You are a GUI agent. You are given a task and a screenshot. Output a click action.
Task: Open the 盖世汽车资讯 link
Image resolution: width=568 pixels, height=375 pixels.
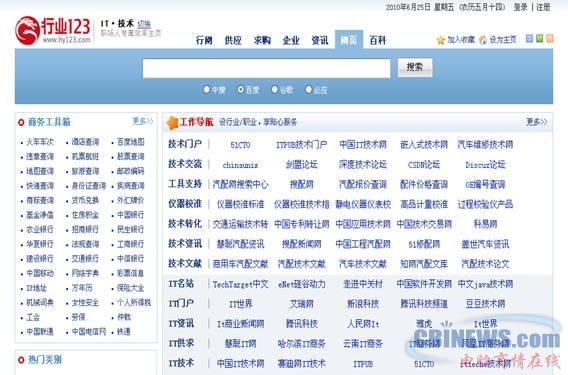485,244
